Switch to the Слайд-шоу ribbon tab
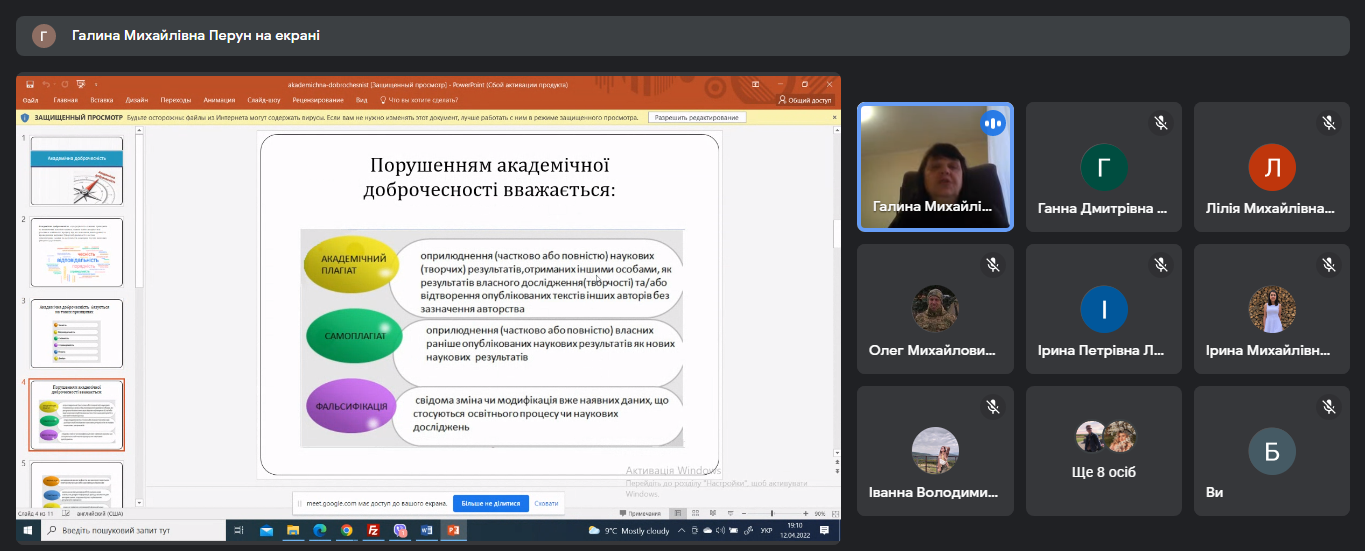The width and height of the screenshot is (1365, 551). click(x=264, y=100)
